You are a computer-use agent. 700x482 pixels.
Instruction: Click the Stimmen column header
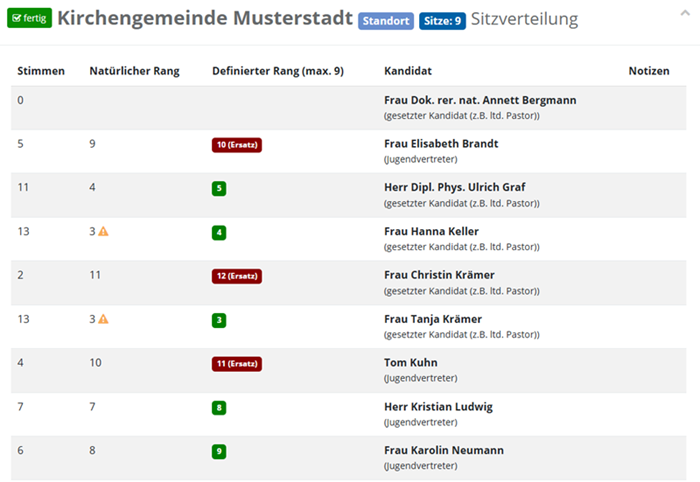(x=41, y=71)
